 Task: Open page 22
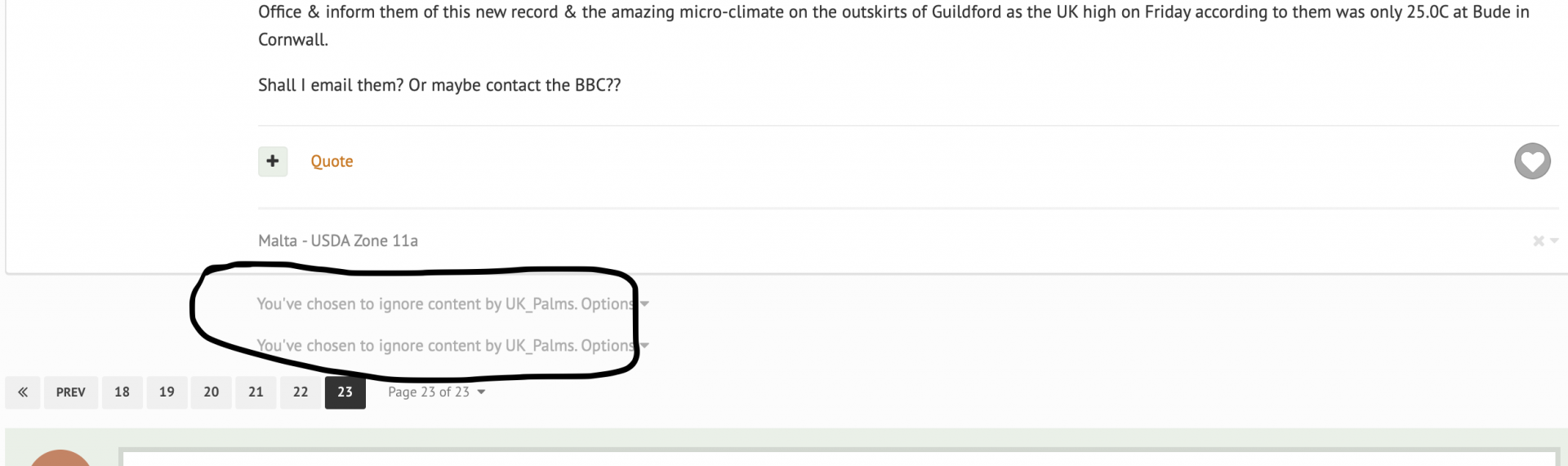(x=301, y=392)
